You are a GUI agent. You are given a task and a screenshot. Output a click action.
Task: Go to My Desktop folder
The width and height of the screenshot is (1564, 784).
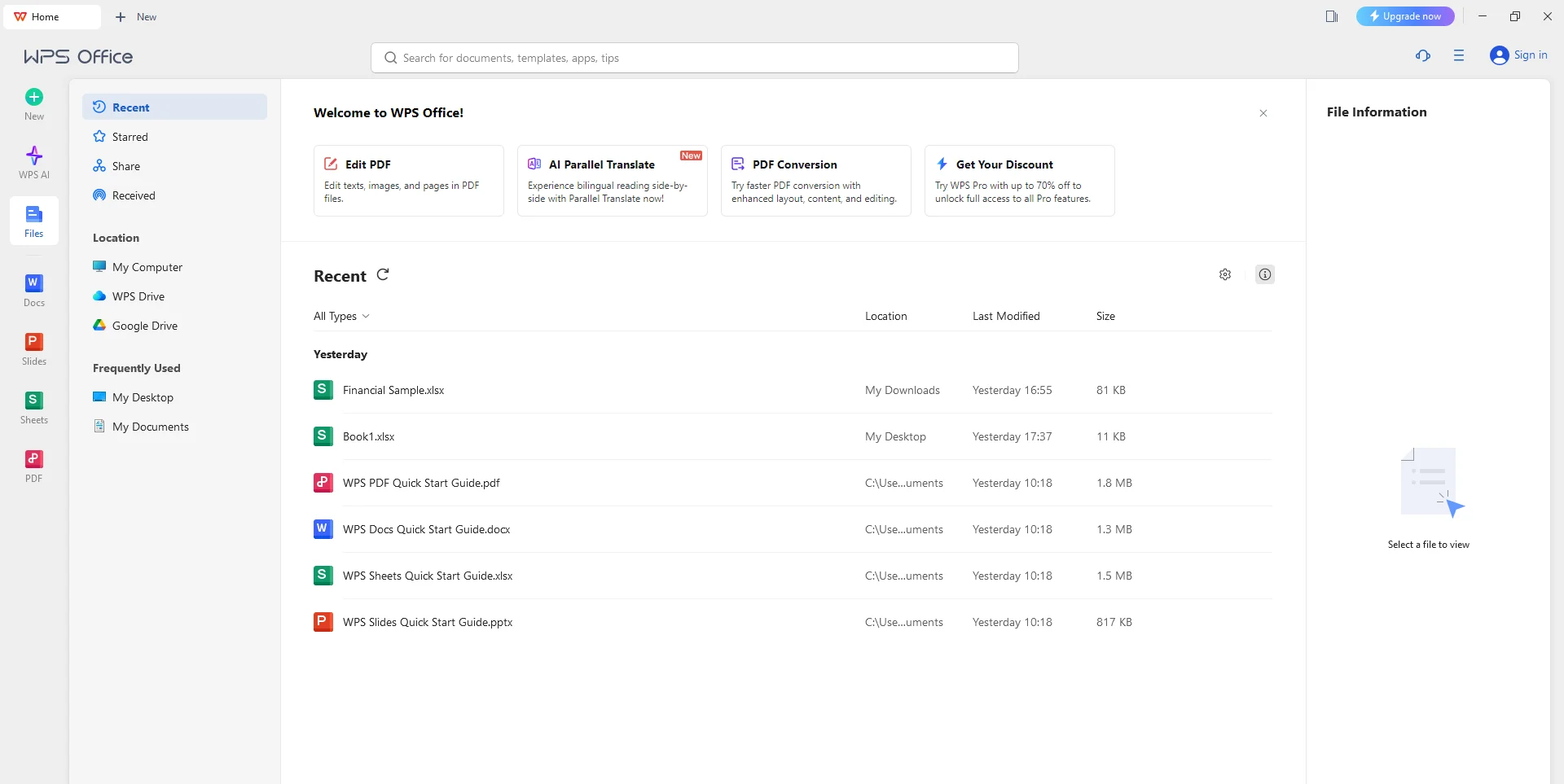point(174,397)
